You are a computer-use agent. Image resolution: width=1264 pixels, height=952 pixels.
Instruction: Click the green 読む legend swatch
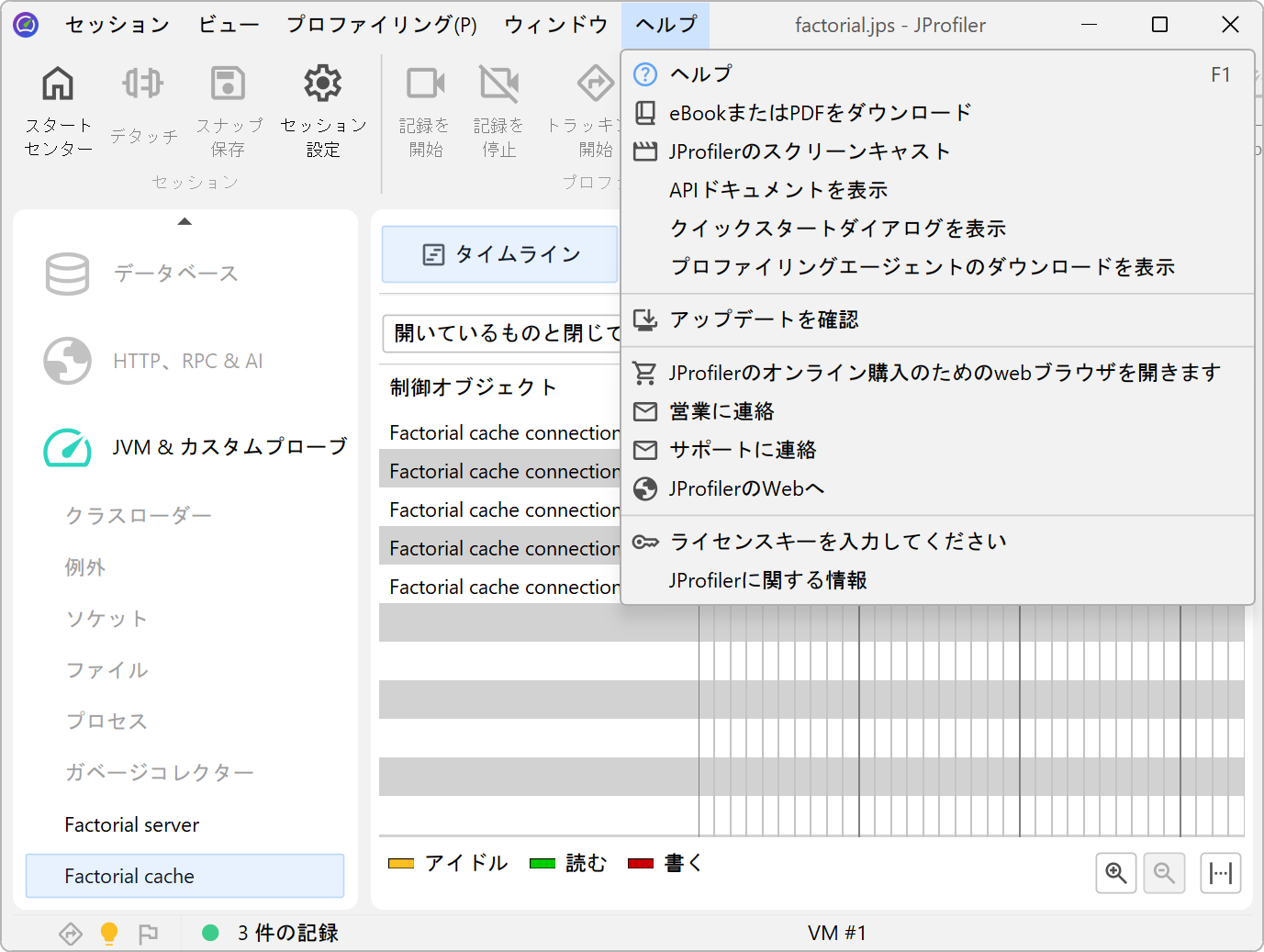543,863
